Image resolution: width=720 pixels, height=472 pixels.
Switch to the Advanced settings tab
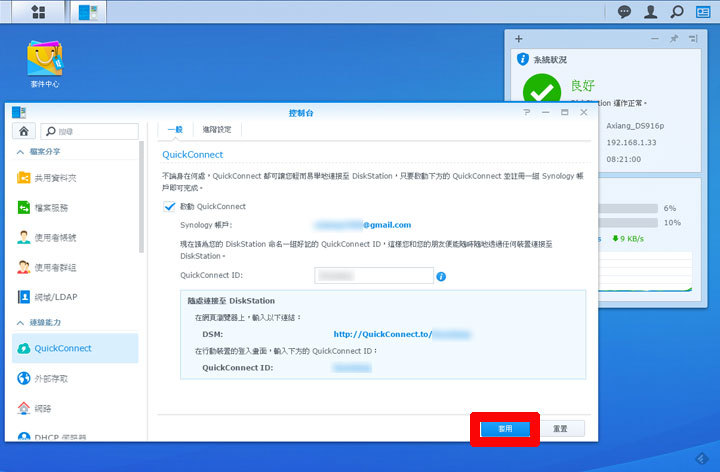coord(217,129)
